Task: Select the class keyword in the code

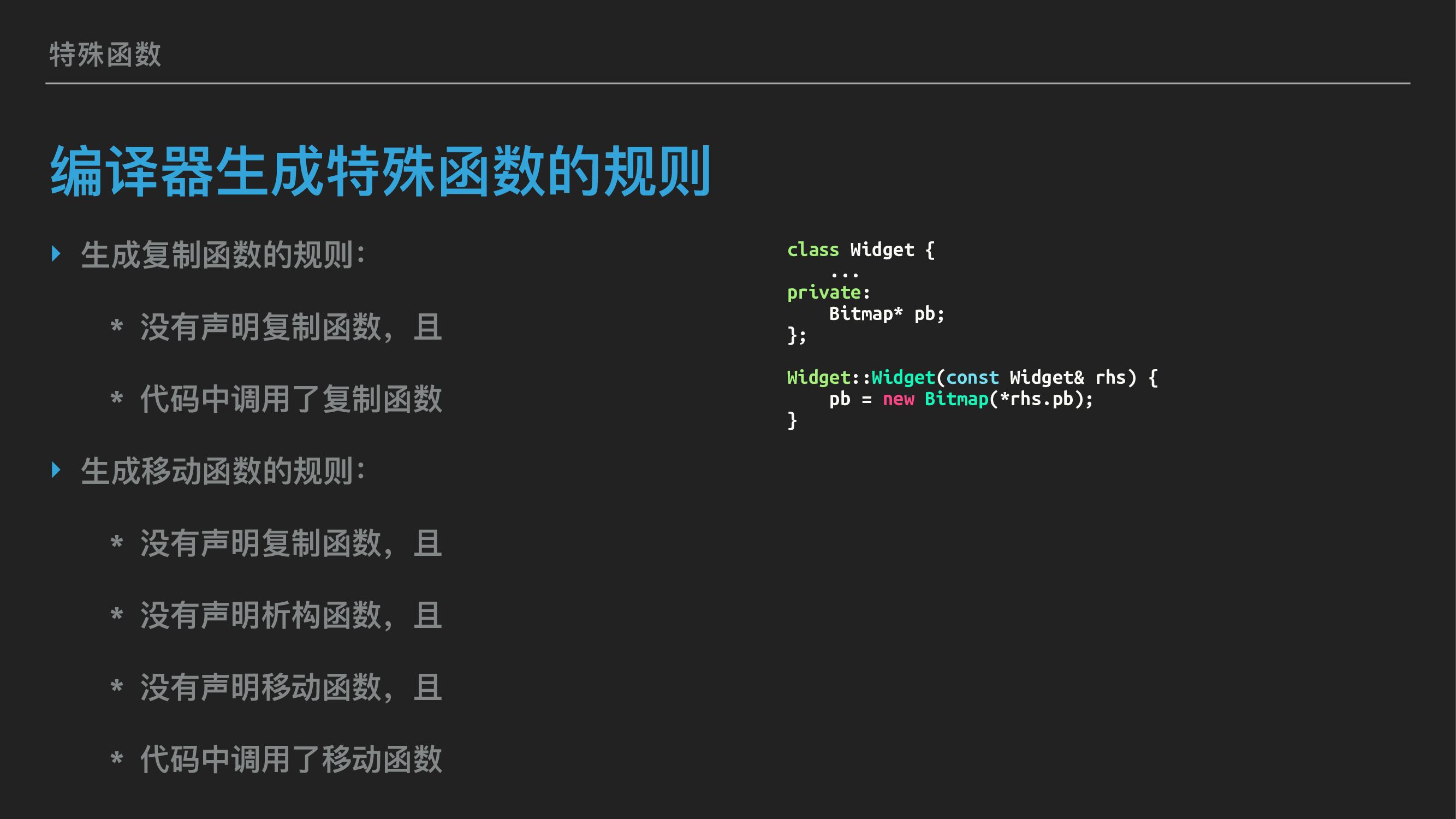Action: click(813, 250)
